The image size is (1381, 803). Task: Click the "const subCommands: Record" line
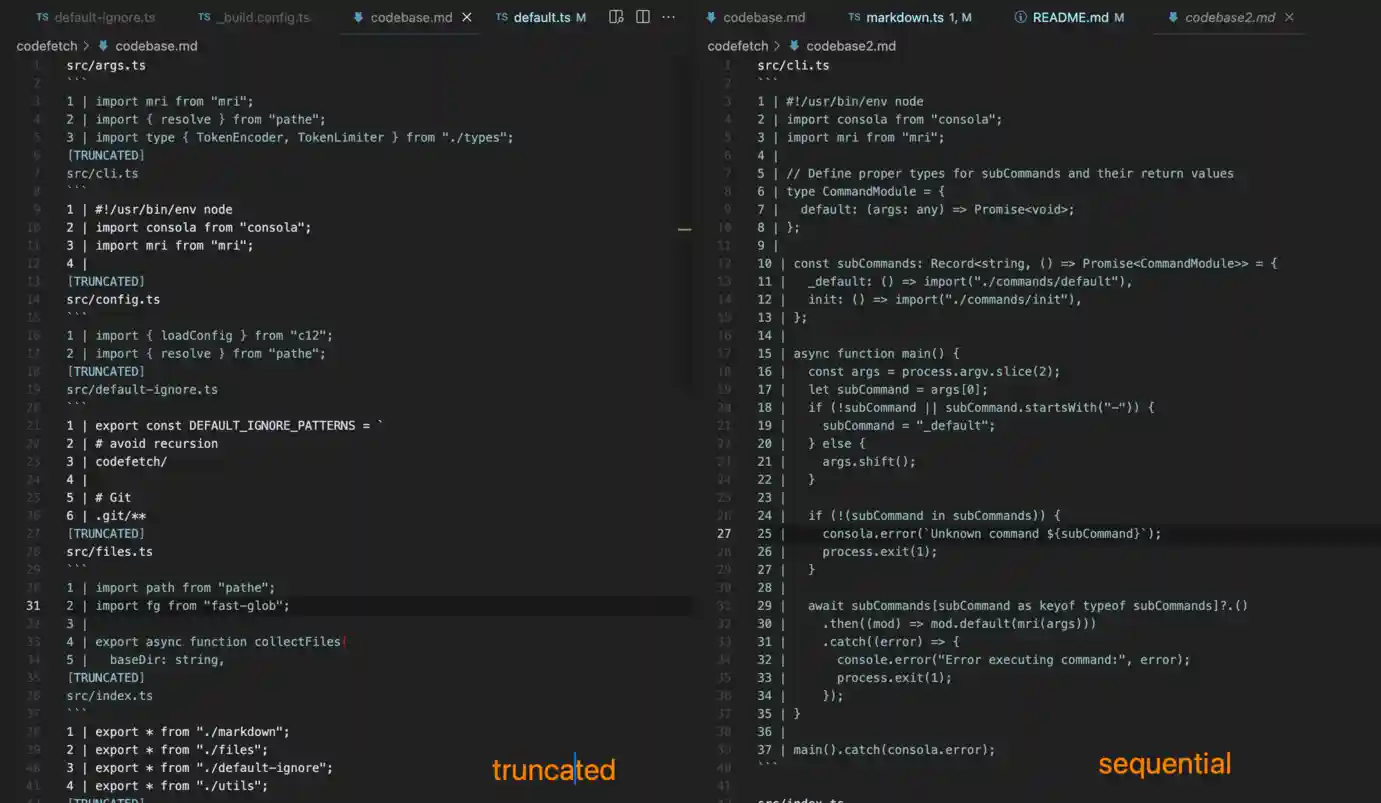click(x=1018, y=264)
